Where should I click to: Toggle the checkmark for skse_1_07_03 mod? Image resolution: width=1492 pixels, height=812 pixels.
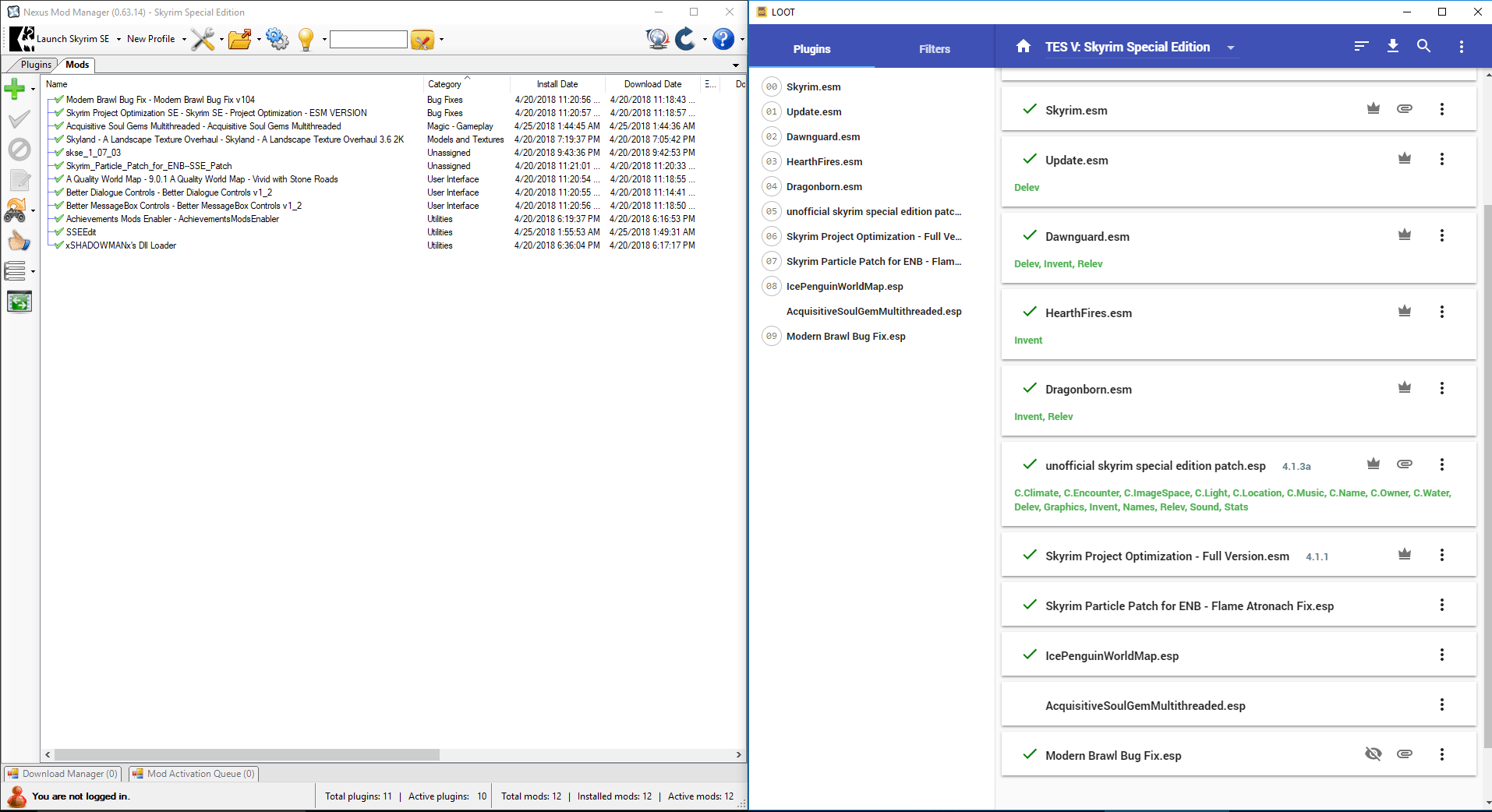coord(59,153)
